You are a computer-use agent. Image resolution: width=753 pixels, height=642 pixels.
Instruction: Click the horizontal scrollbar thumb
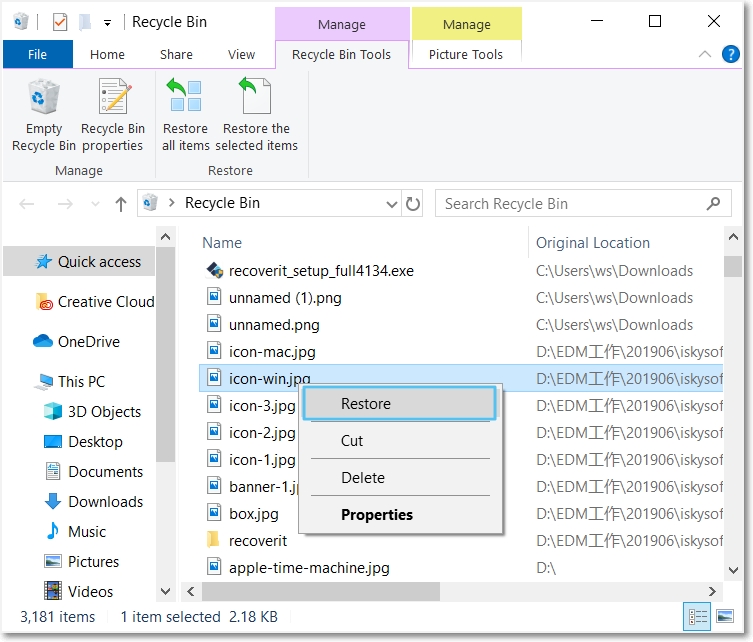(321, 591)
